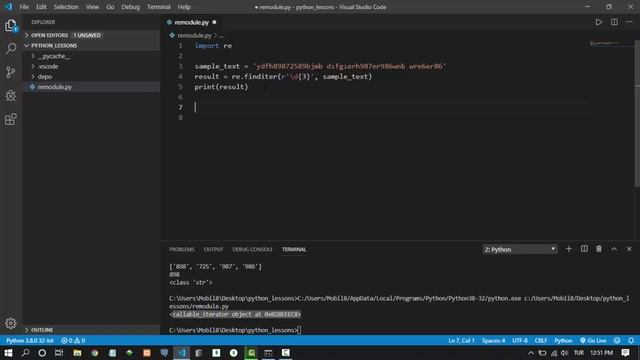Open the Go menu
The width and height of the screenshot is (640, 360).
tap(110, 7)
